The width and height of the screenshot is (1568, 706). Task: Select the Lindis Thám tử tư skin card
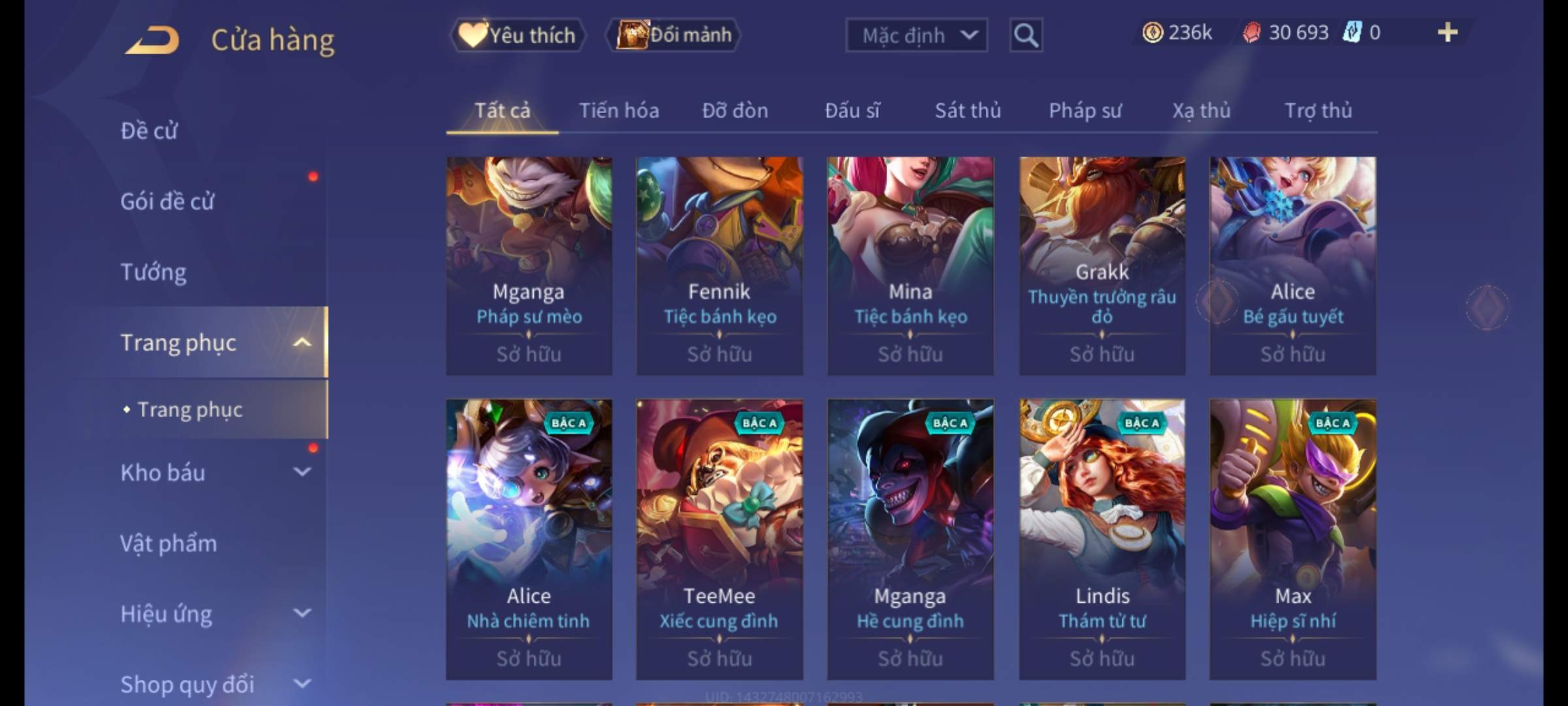[1102, 539]
